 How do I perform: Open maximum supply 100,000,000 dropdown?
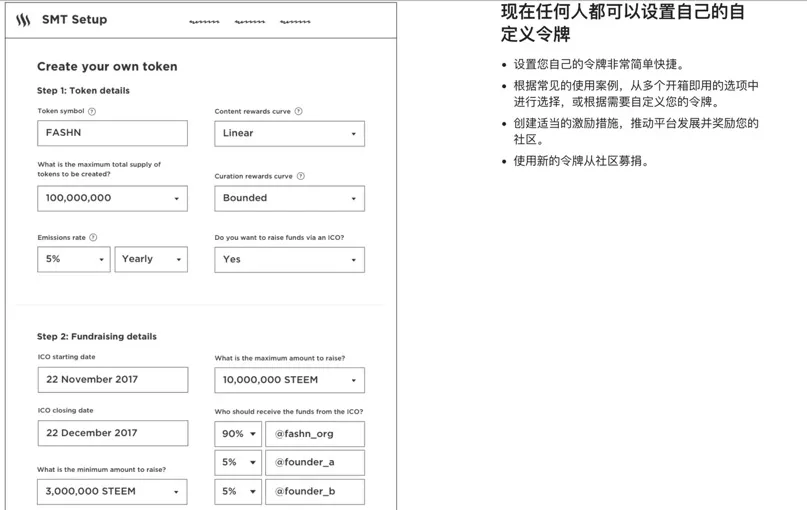pyautogui.click(x=112, y=199)
